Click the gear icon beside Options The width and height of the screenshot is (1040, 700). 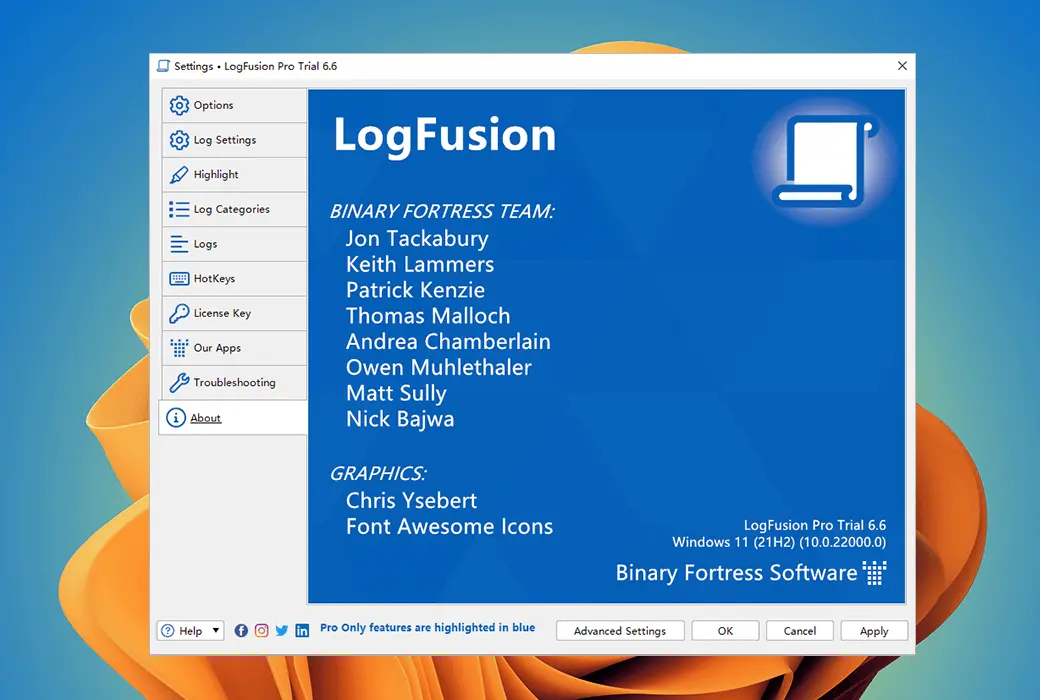(179, 105)
